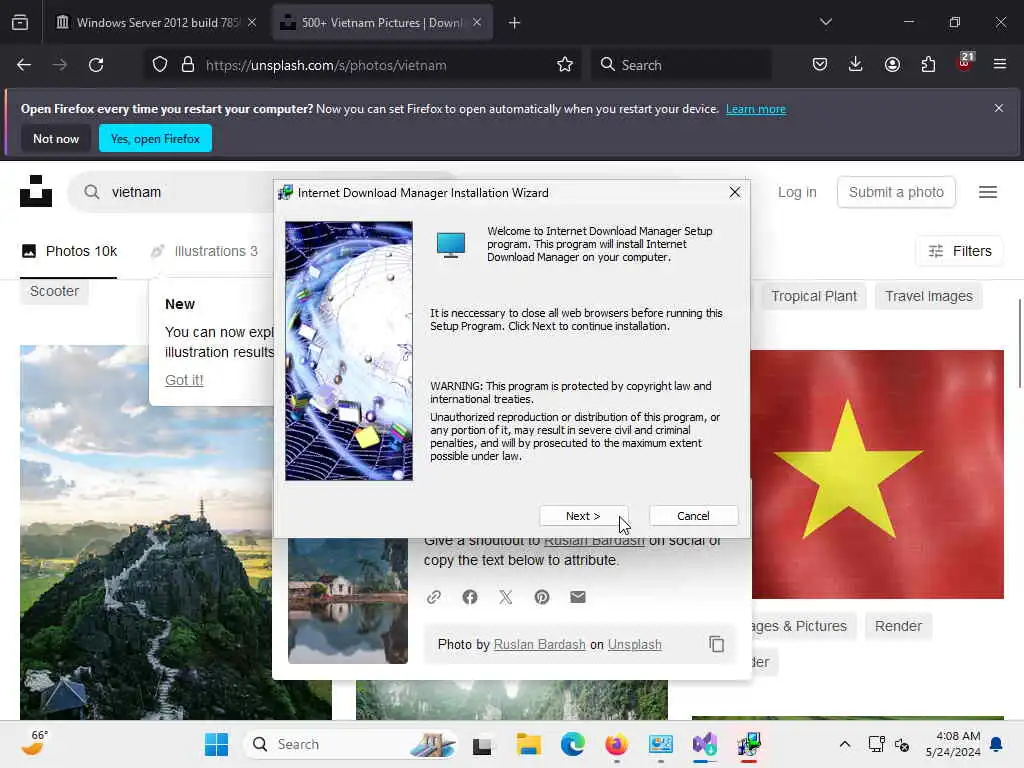Open the taskbar clock showing 4:08 AM
This screenshot has width=1024, height=768.
953,744
